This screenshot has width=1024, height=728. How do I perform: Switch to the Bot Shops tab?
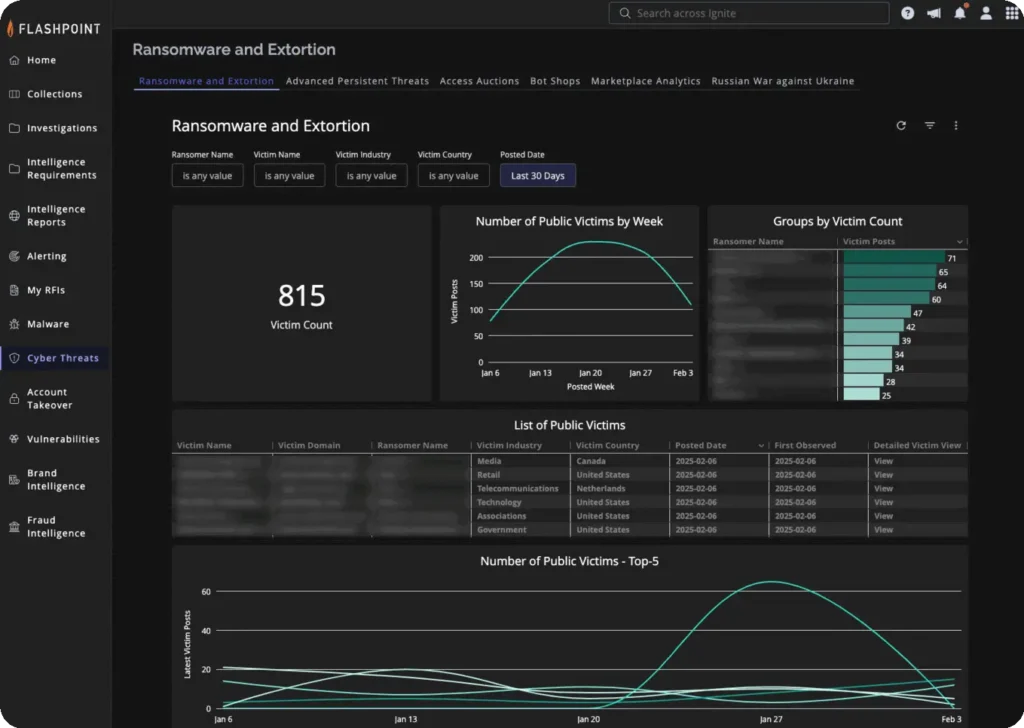[555, 81]
